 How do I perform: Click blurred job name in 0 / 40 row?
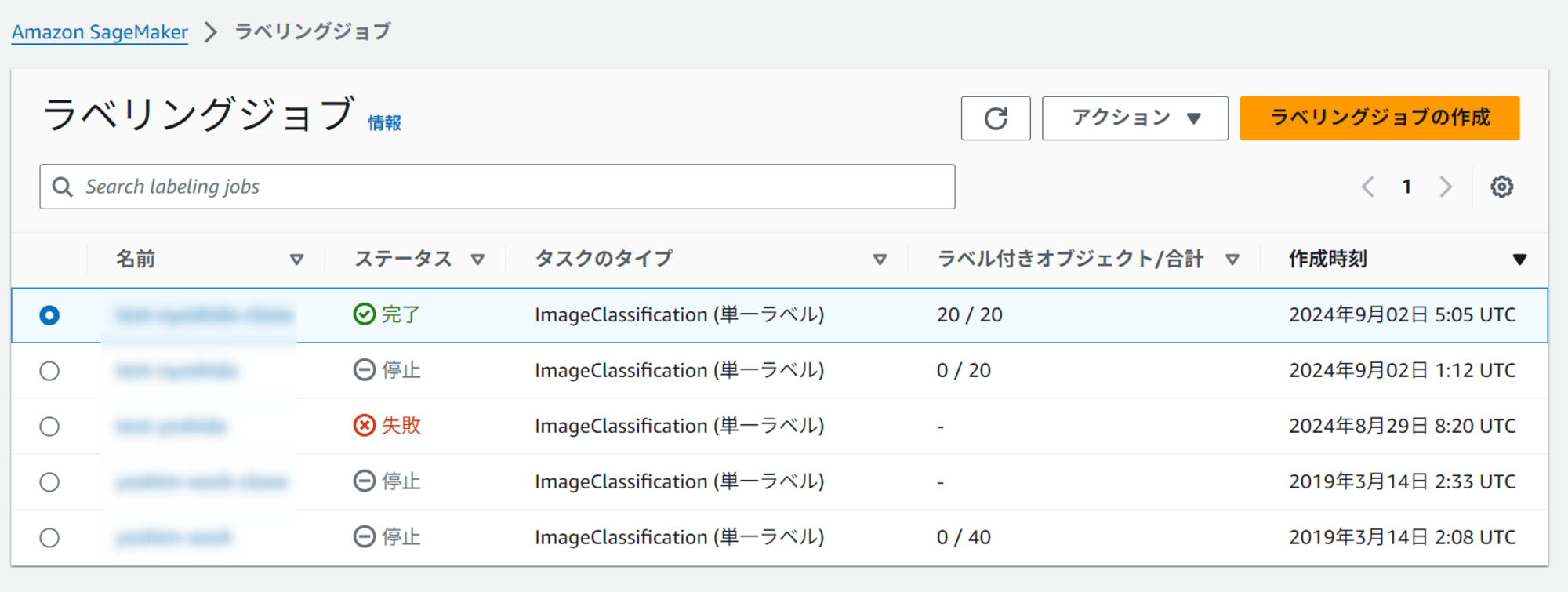click(174, 538)
